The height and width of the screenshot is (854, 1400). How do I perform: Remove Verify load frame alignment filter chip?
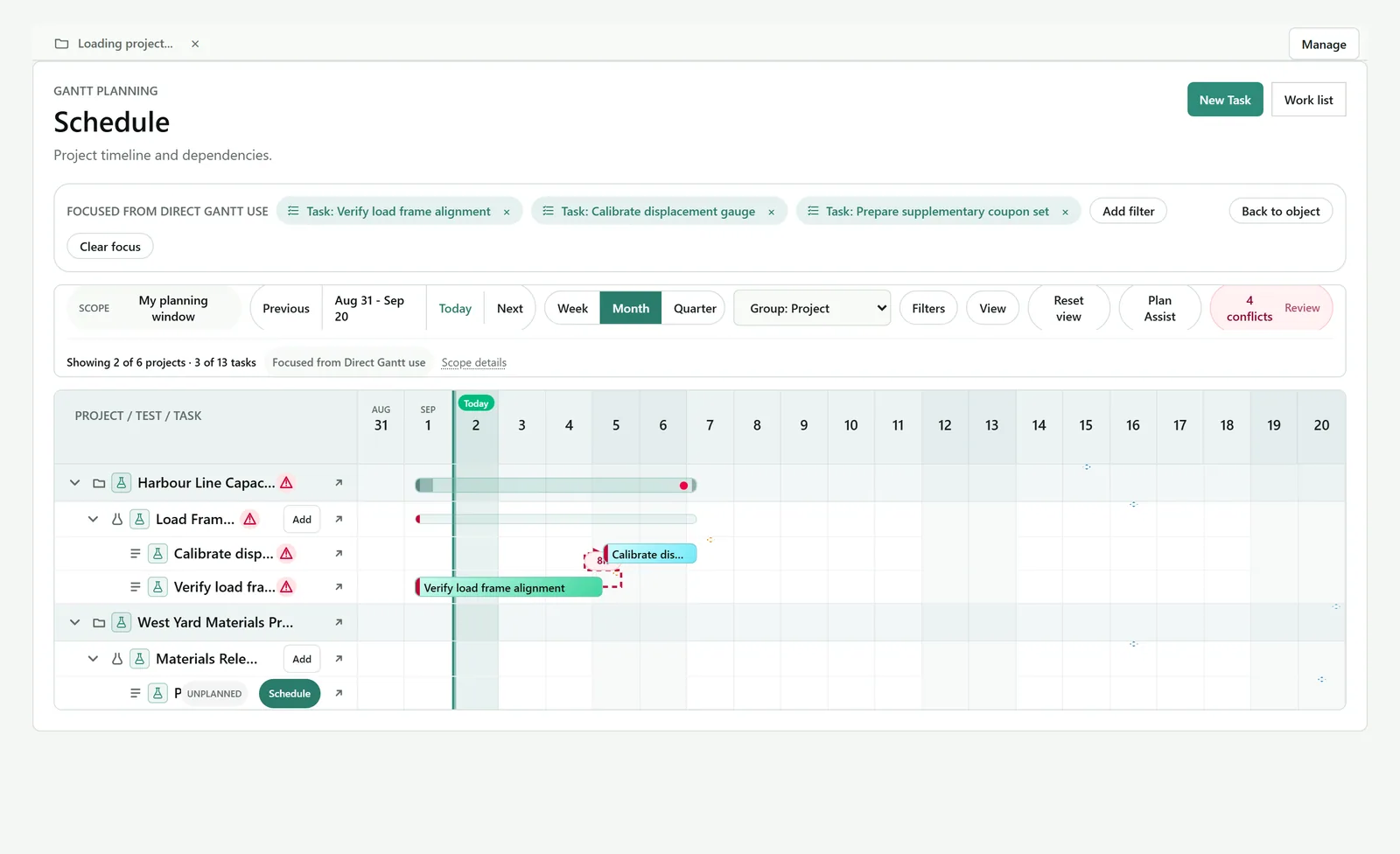click(507, 212)
